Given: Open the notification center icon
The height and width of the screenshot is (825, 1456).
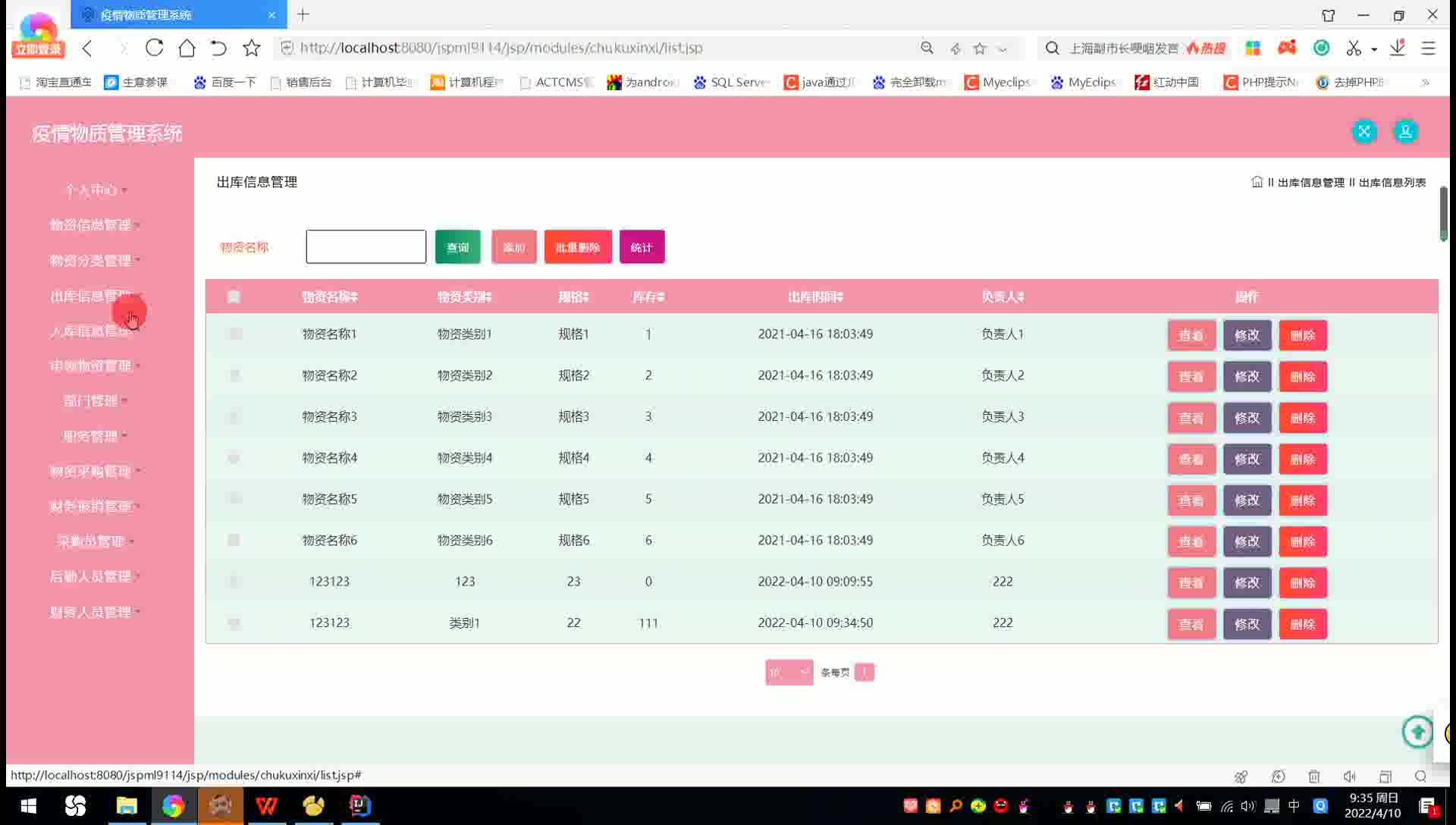Looking at the screenshot, I should coord(1428,806).
